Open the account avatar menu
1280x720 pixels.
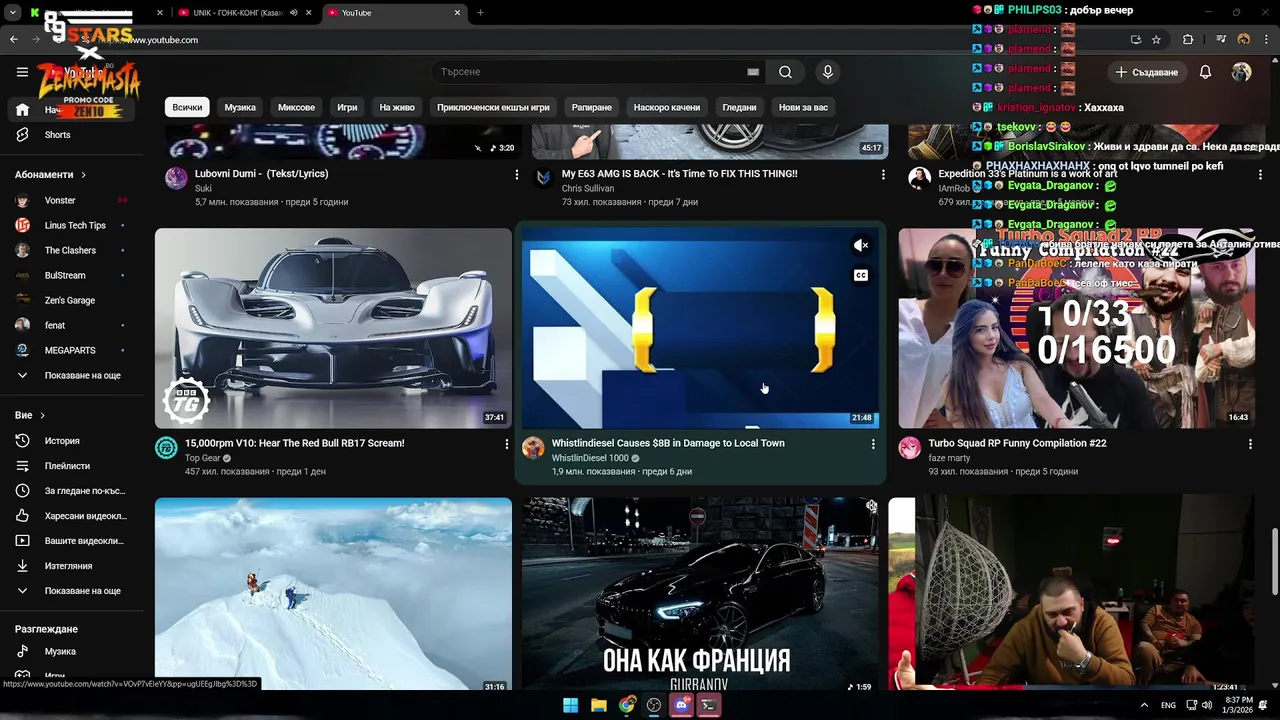coord(1241,72)
